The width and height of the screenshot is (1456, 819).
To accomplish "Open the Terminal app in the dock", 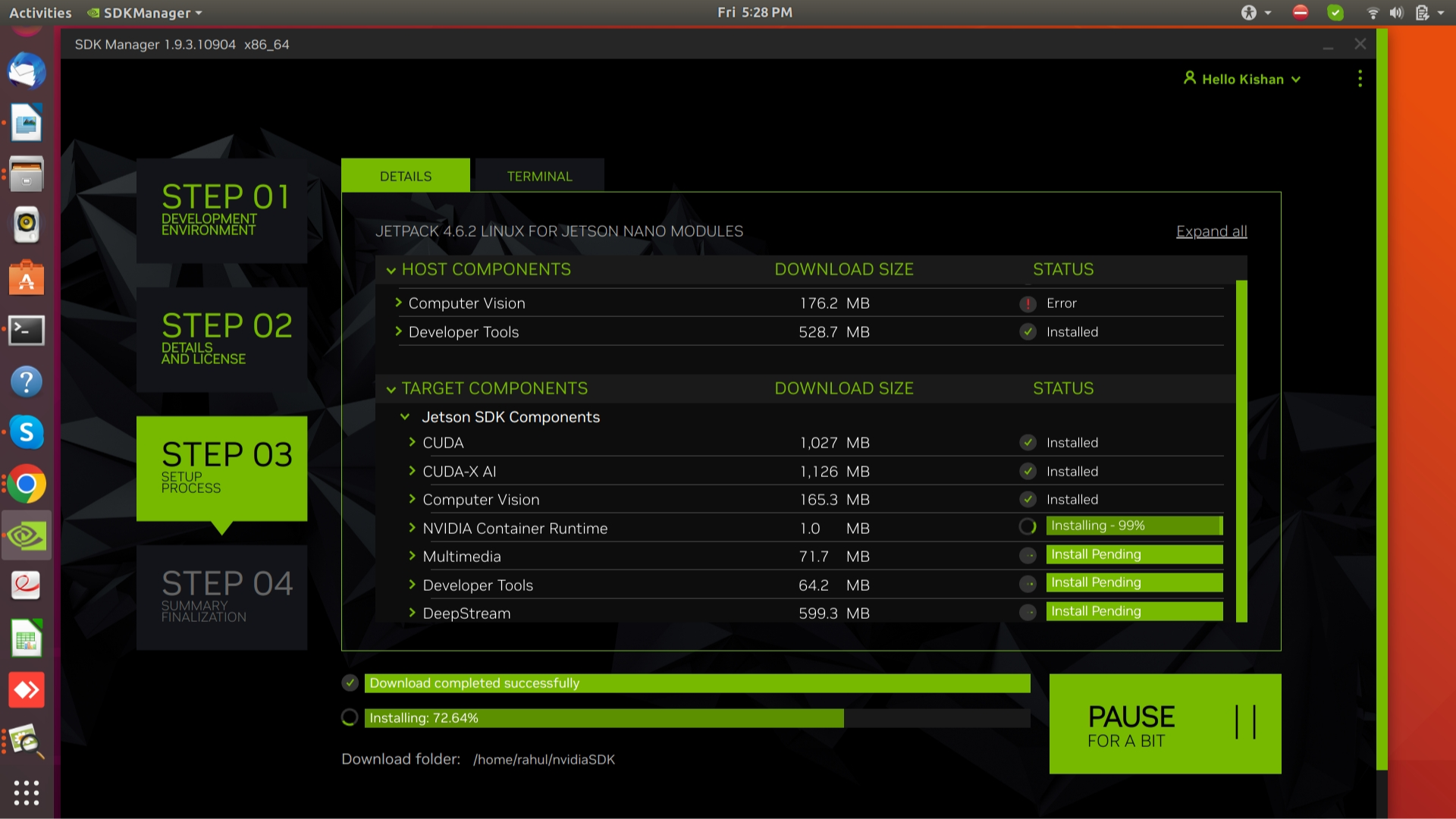I will 27,331.
